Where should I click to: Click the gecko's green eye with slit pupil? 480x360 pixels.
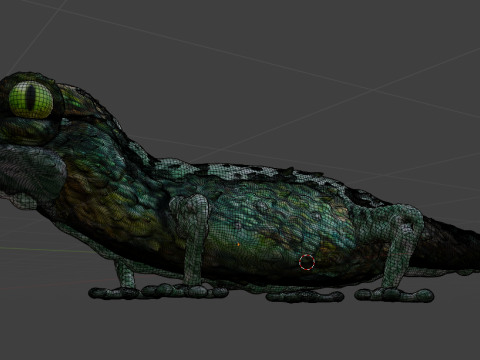coord(31,99)
